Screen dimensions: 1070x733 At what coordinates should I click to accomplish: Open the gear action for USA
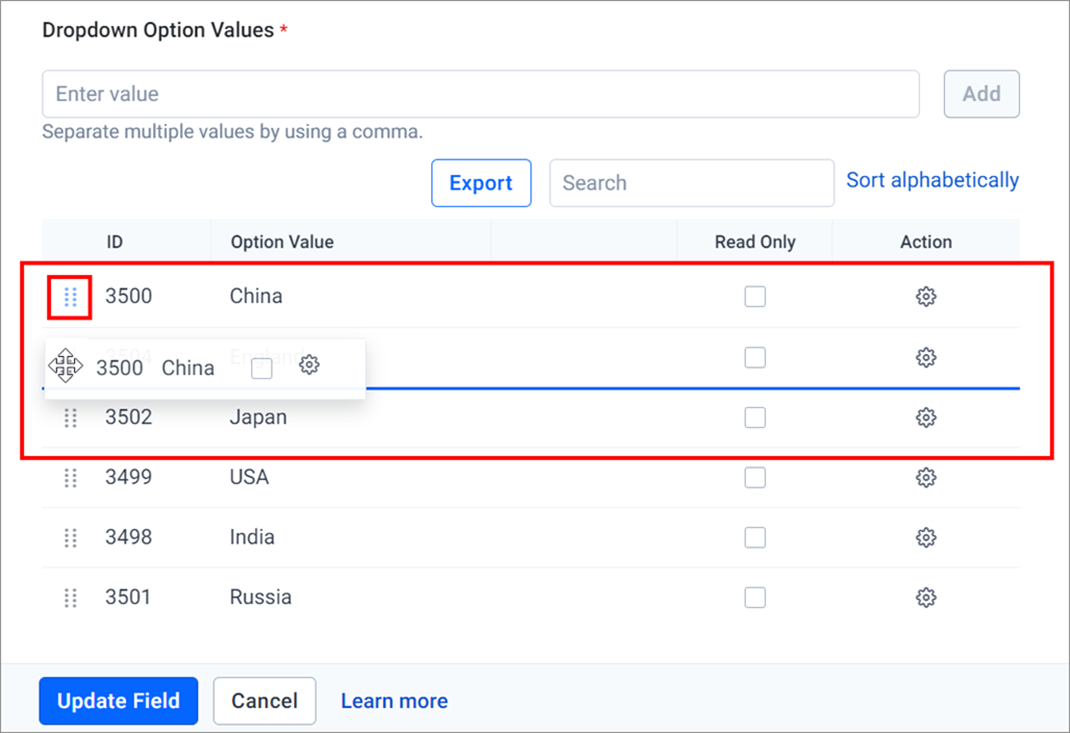click(926, 478)
